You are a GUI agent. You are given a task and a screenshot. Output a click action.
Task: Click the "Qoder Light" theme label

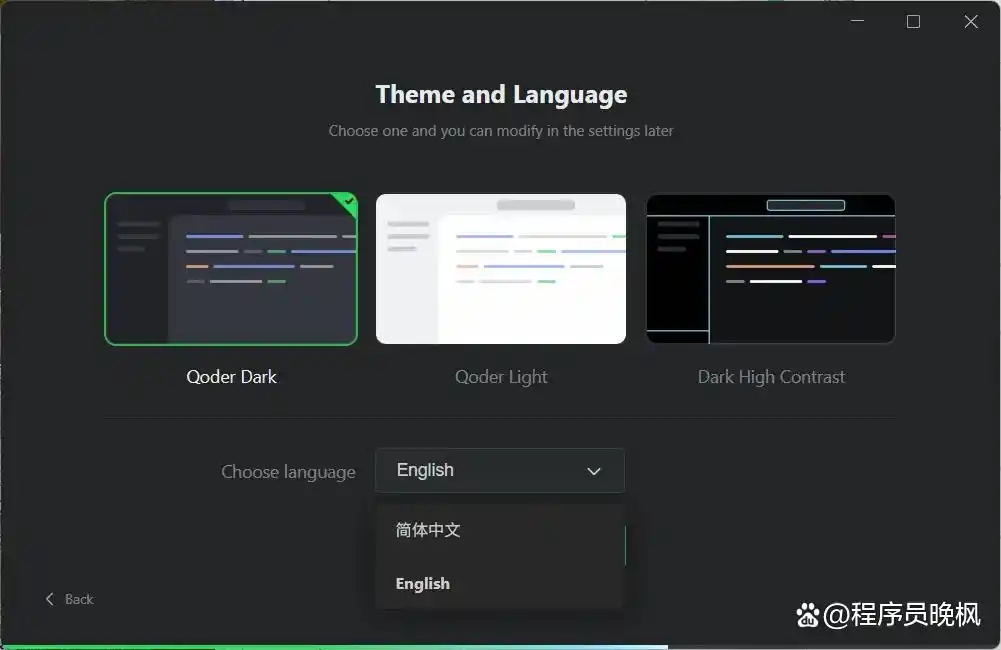pyautogui.click(x=501, y=377)
